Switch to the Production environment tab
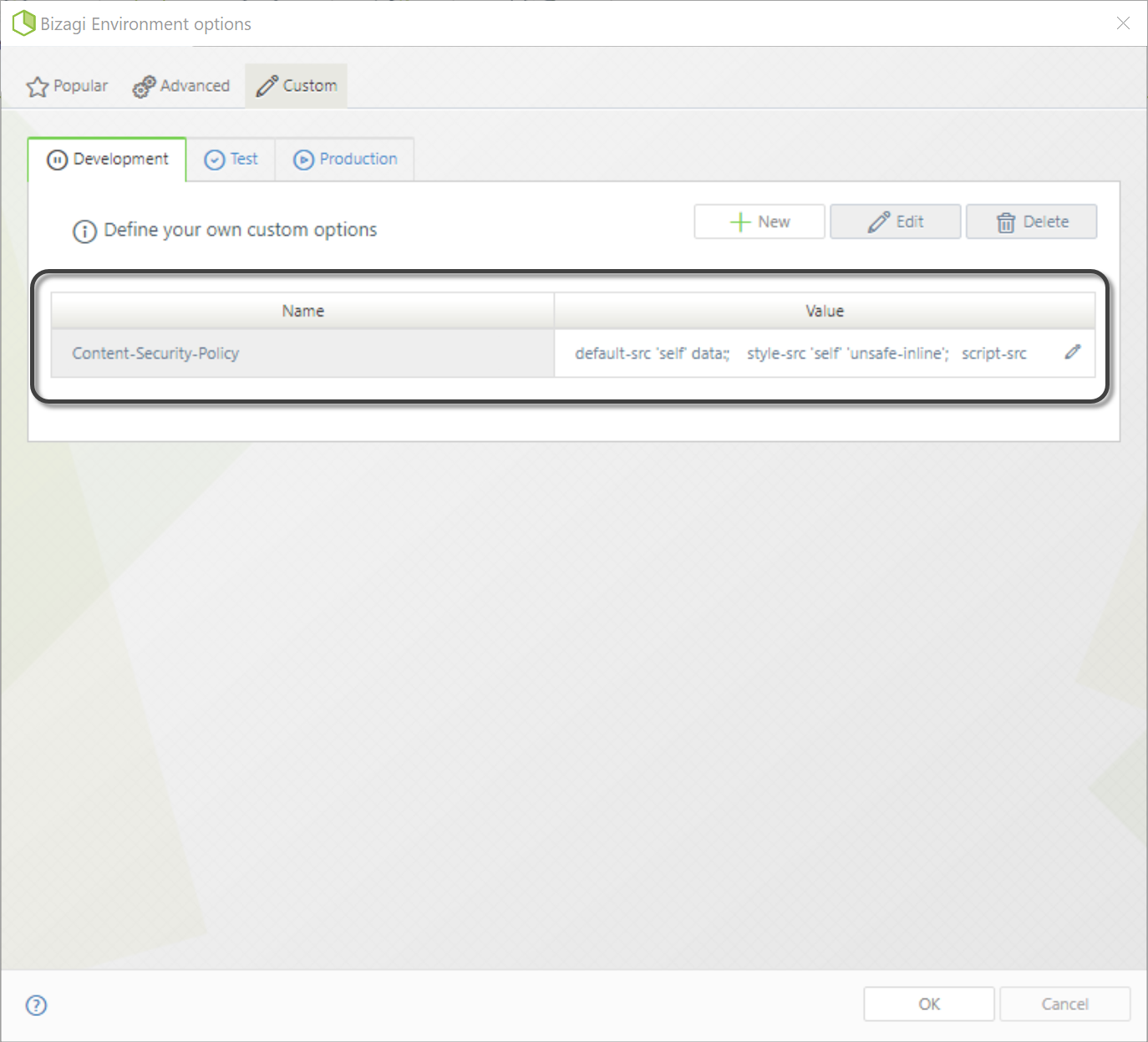1148x1042 pixels. tap(345, 160)
